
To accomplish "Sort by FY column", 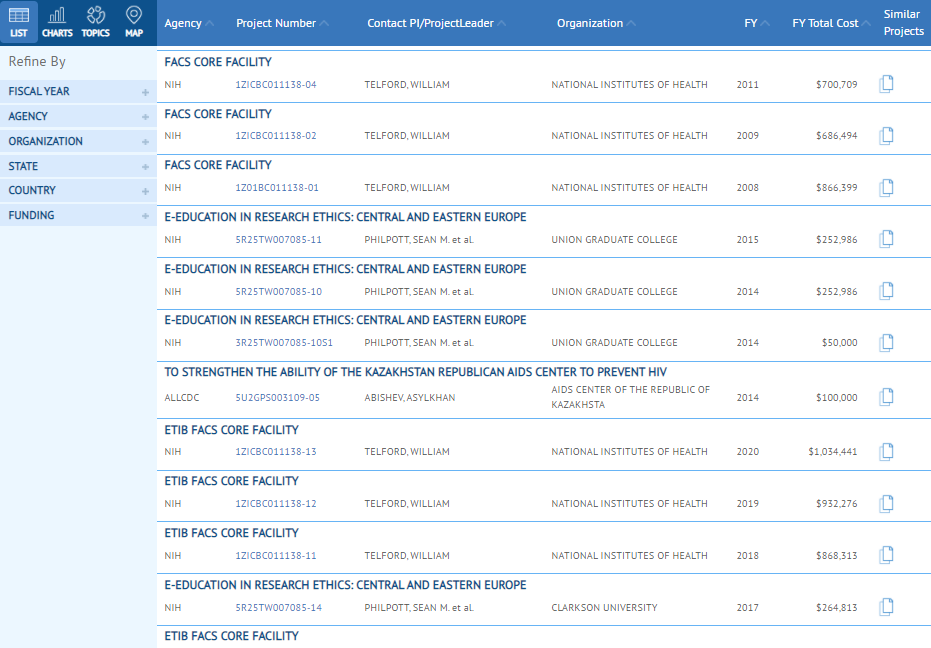I will click(757, 23).
